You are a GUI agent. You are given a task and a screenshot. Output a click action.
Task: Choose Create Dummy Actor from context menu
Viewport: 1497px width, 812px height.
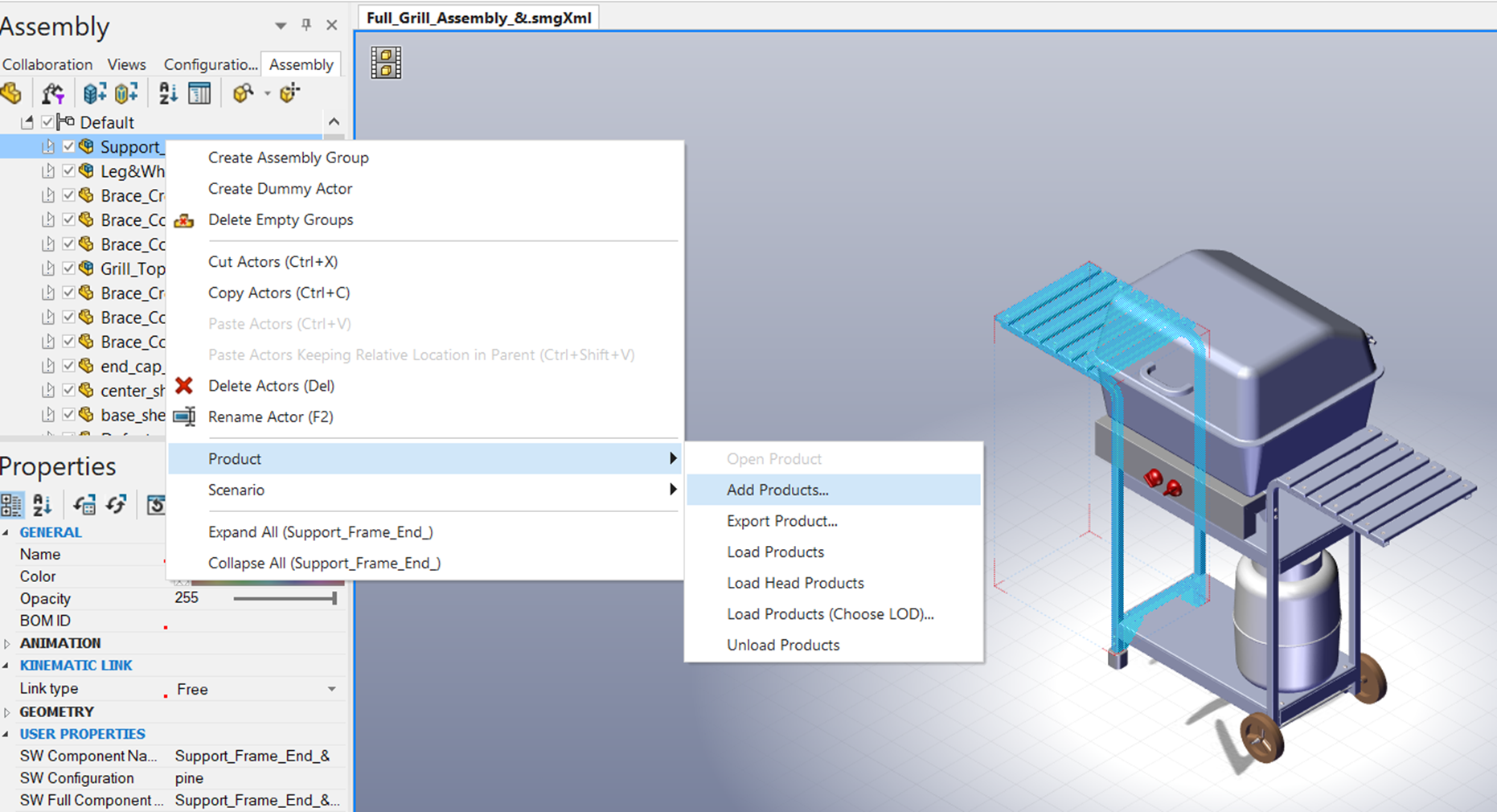click(x=280, y=188)
